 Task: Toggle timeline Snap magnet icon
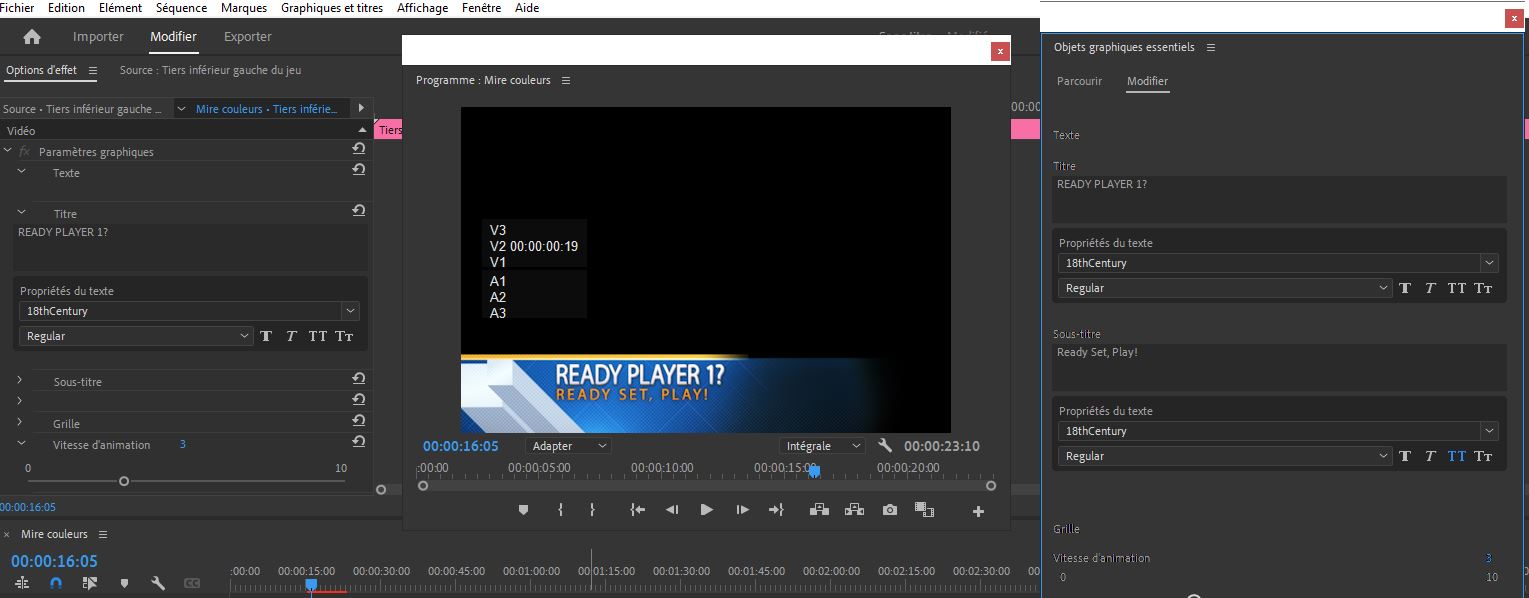click(56, 583)
